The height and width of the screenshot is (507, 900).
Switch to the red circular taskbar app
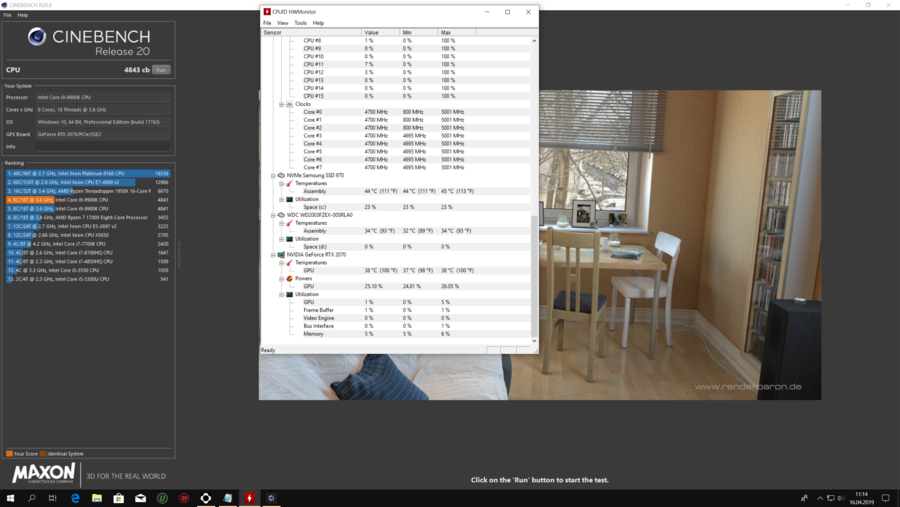tap(184, 498)
